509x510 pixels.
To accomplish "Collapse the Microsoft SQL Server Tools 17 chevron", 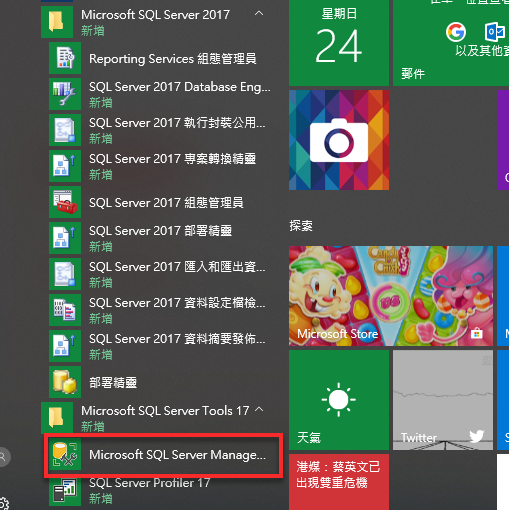I will click(x=259, y=409).
